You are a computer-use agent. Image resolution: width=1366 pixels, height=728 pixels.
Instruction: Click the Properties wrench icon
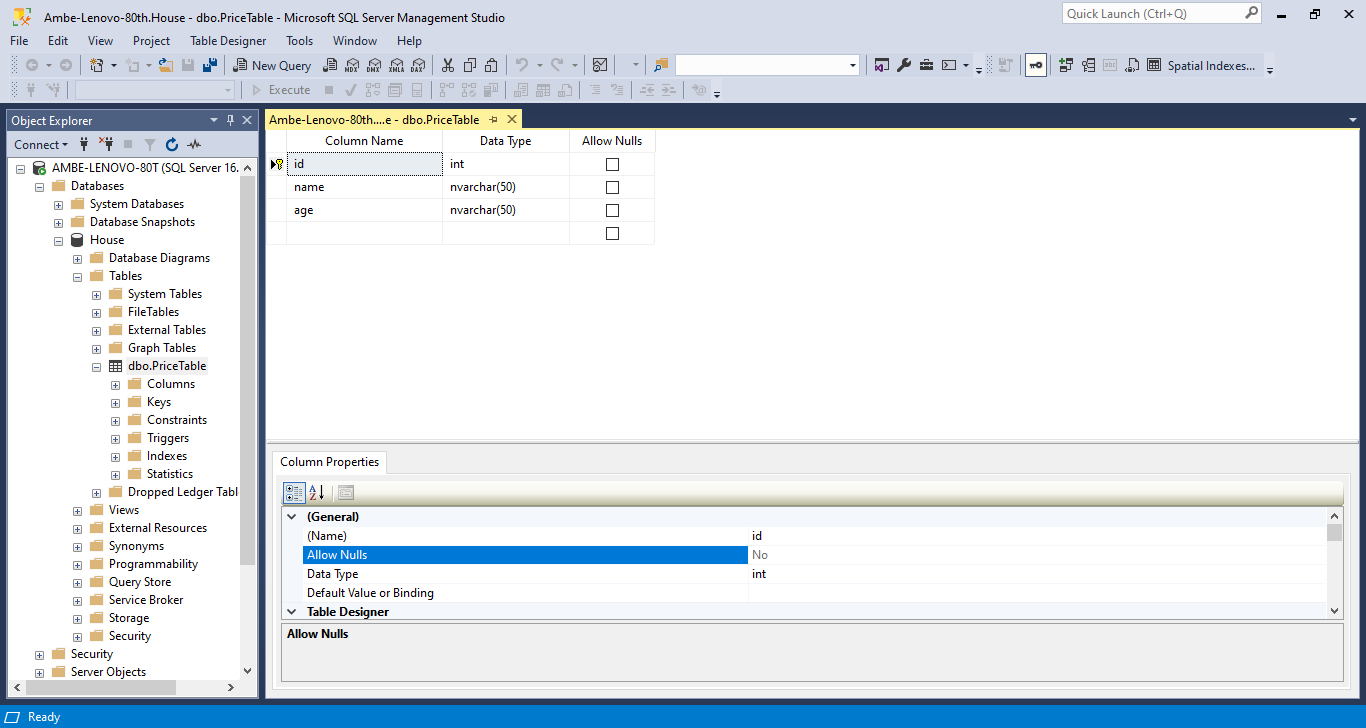(x=904, y=65)
